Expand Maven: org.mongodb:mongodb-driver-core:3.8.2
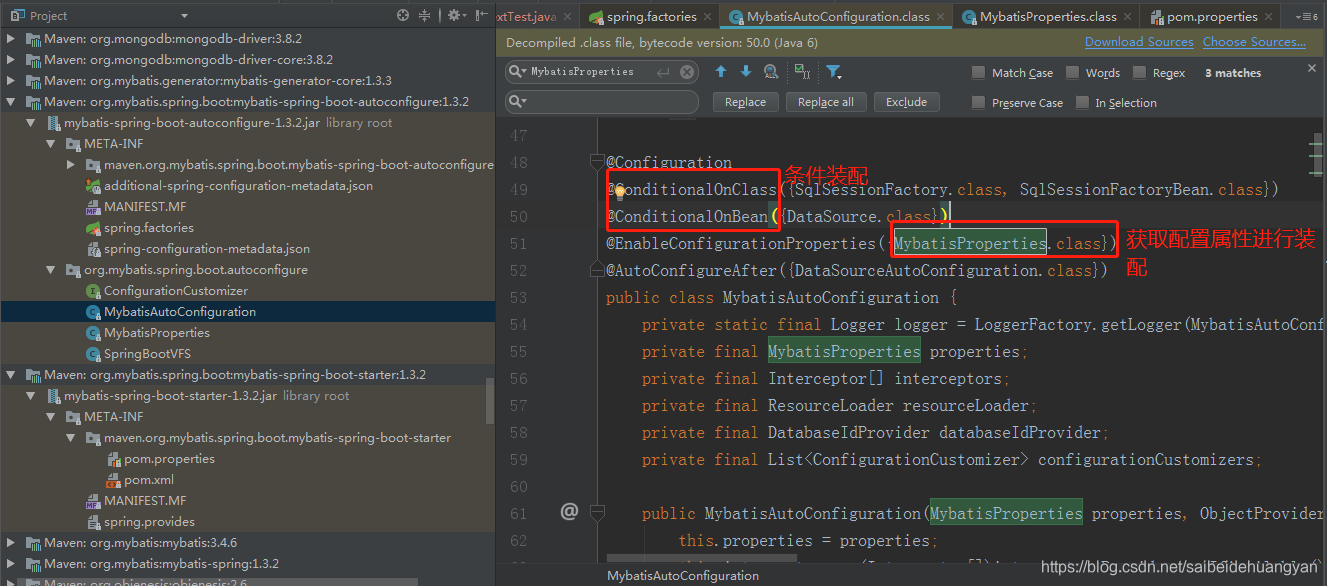This screenshot has width=1327, height=586. (11, 59)
